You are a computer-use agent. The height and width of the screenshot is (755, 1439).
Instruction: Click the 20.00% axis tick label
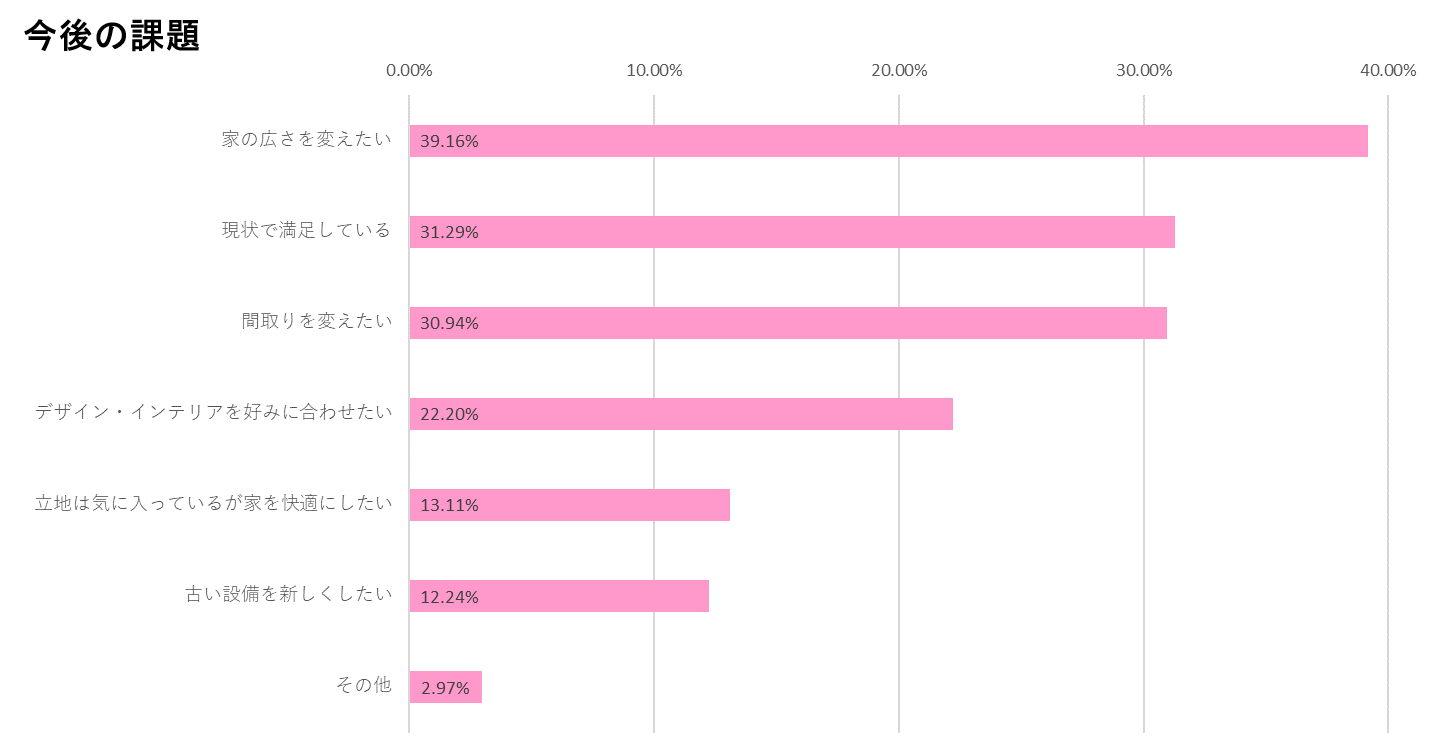point(899,70)
